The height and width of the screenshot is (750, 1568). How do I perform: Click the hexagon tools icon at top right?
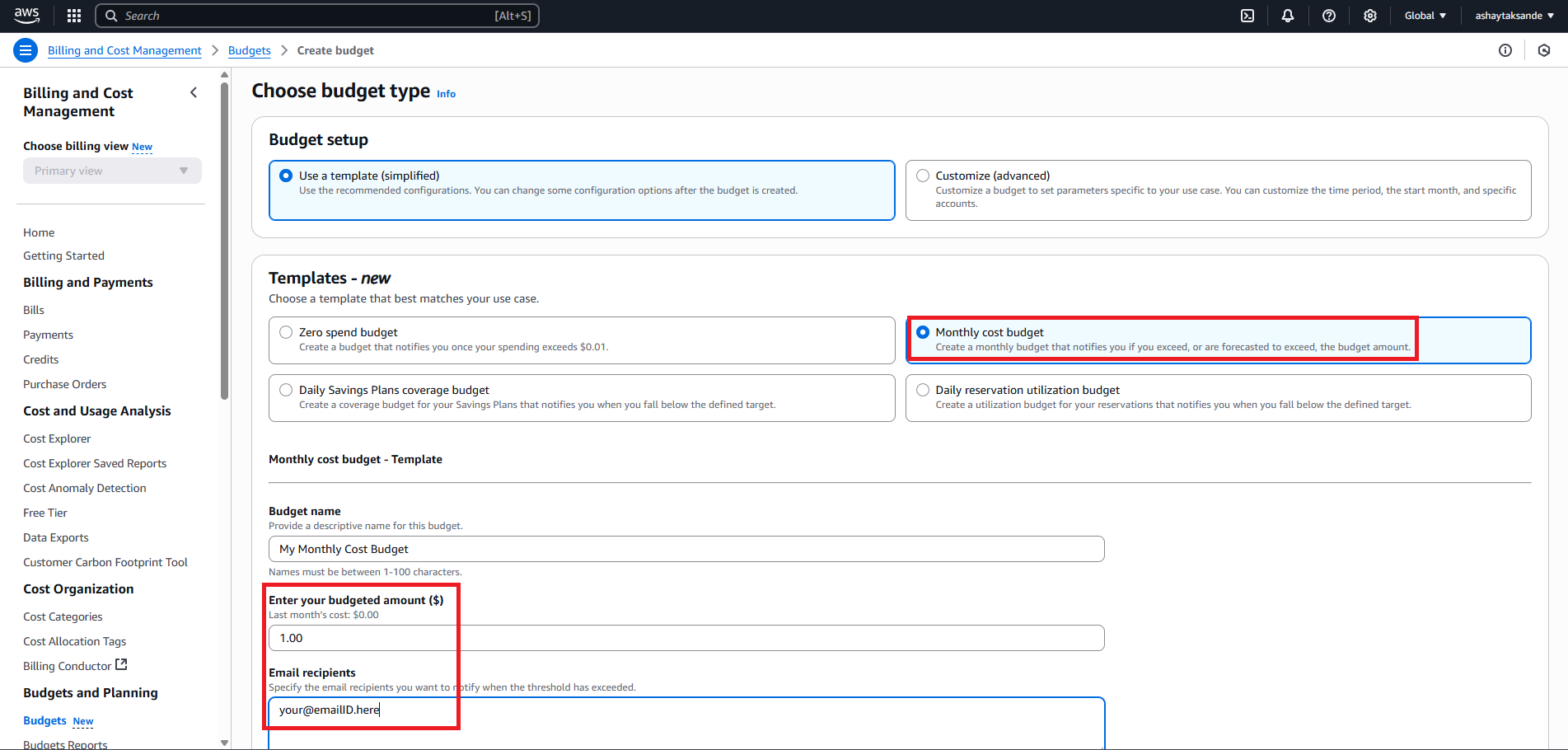click(1544, 50)
